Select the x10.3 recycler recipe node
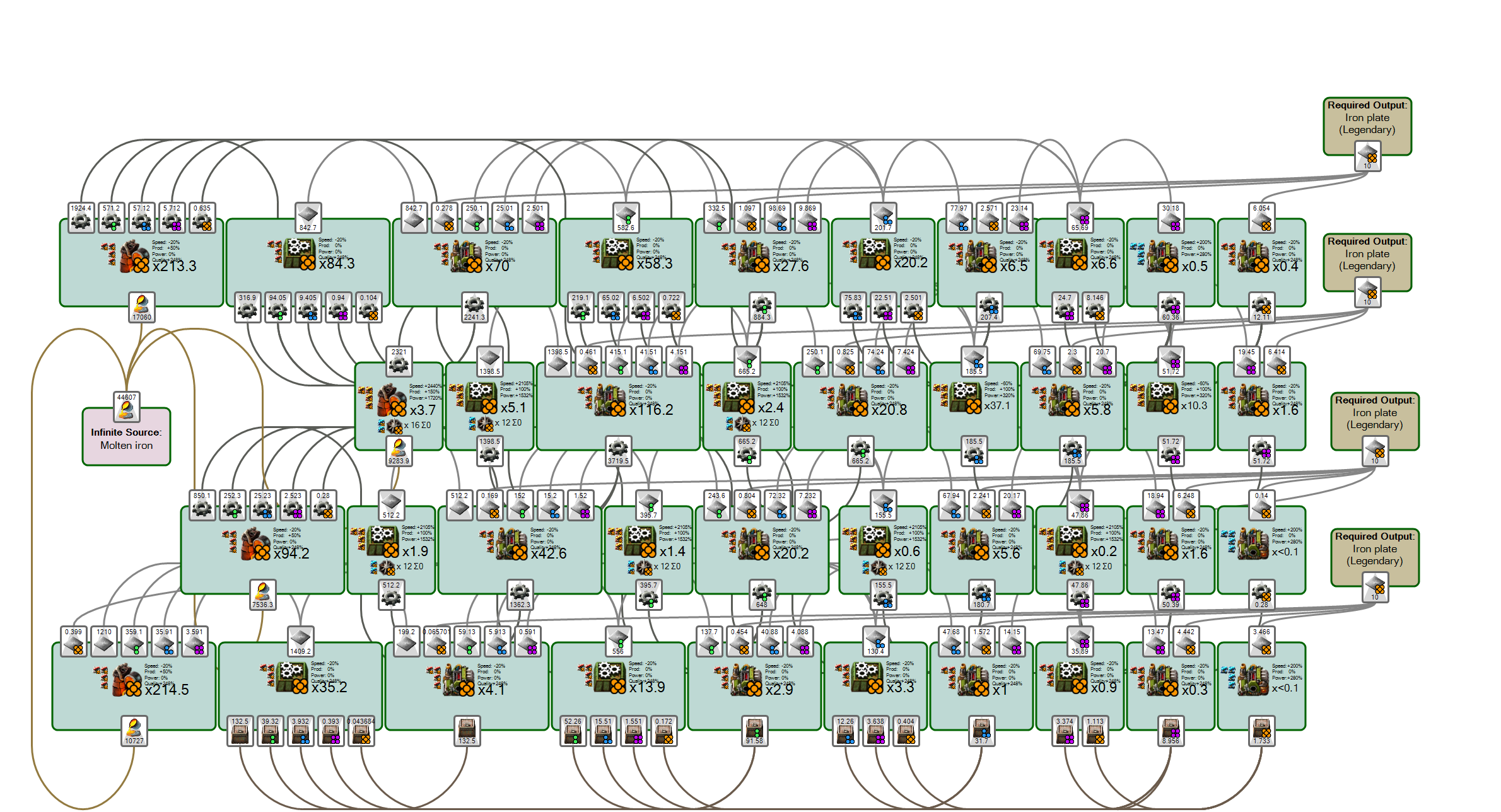 coord(1171,406)
